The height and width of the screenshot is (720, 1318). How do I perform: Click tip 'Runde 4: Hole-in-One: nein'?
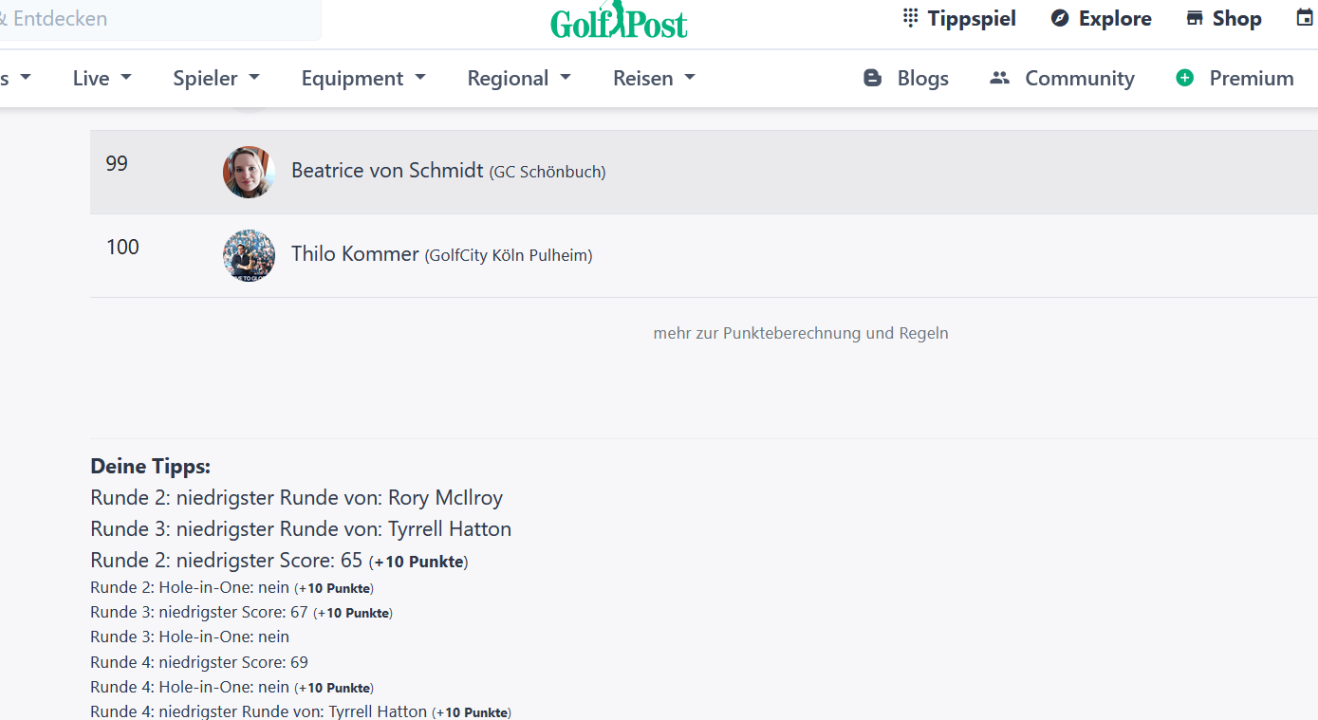click(189, 687)
